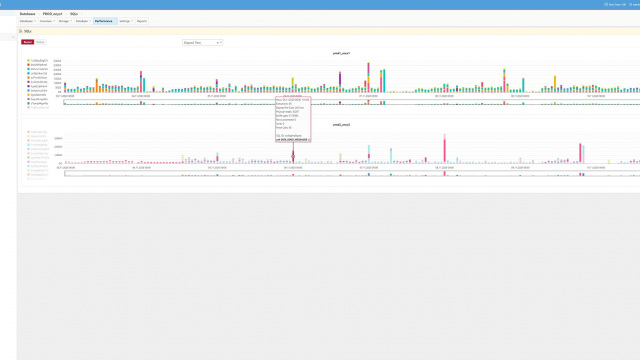
Task: Open the Reports menu item
Action: 142,21
